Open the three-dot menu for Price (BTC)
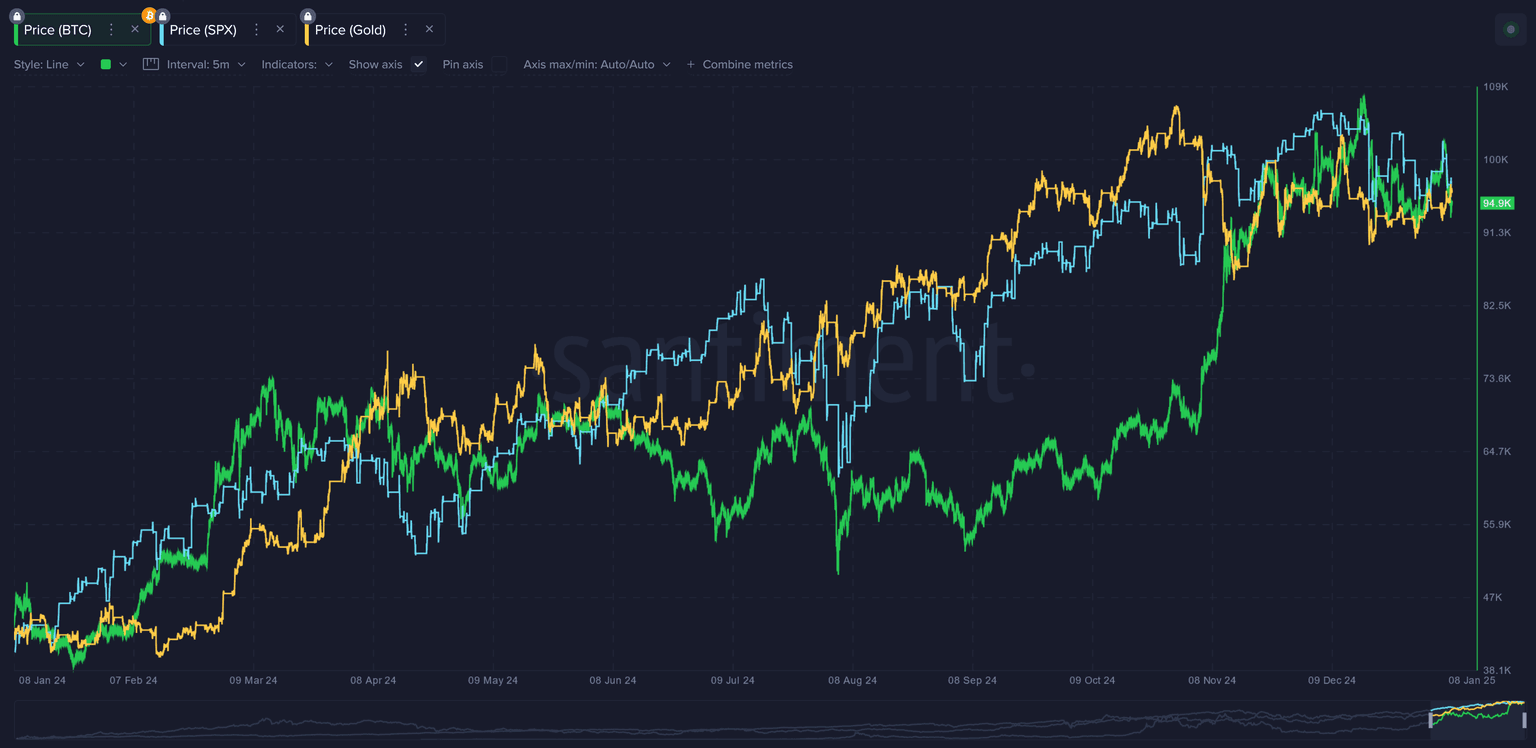This screenshot has width=1536, height=748. [111, 30]
